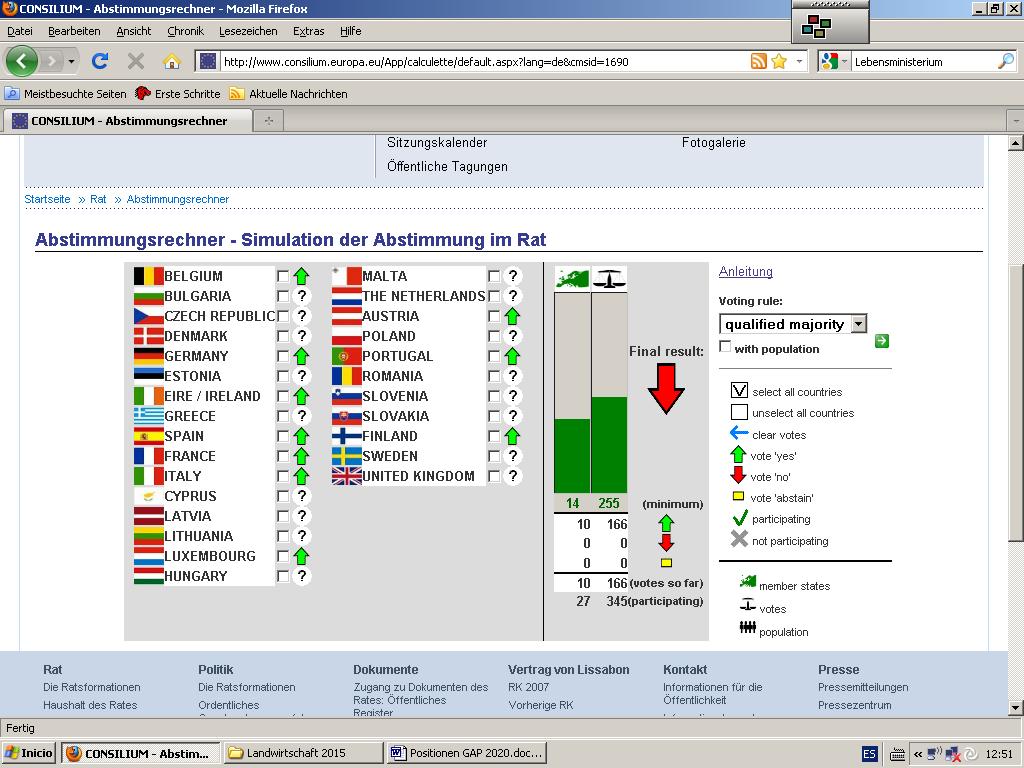
Task: Click the yellow vote 'abstain' icon
Action: coord(739,497)
